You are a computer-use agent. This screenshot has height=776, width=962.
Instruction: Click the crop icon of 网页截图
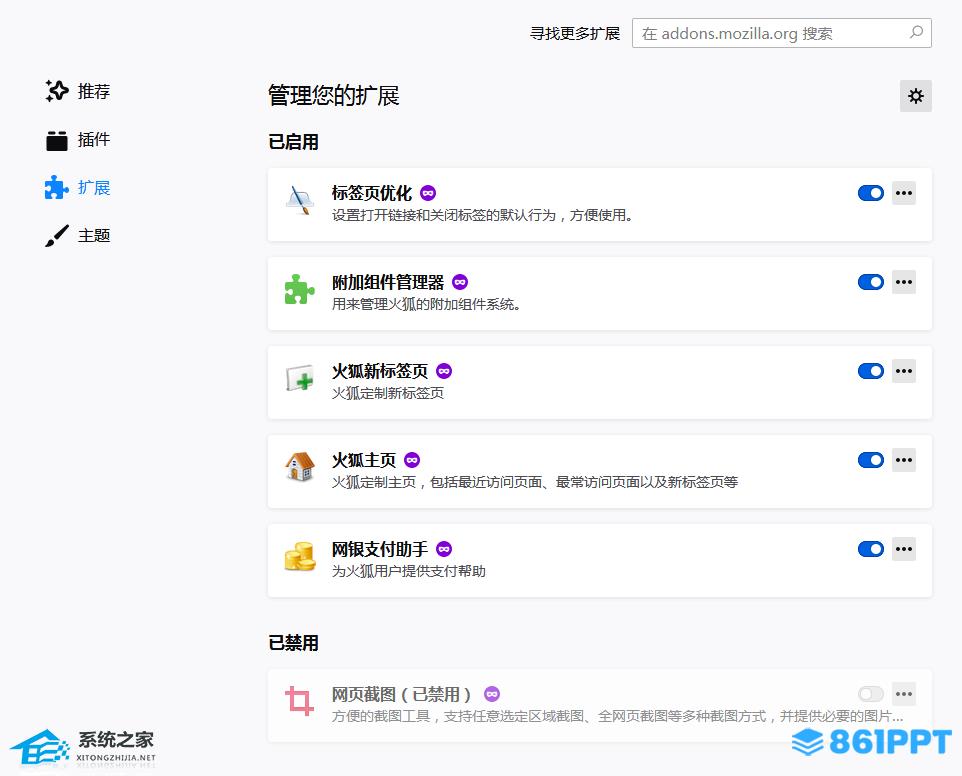(299, 701)
